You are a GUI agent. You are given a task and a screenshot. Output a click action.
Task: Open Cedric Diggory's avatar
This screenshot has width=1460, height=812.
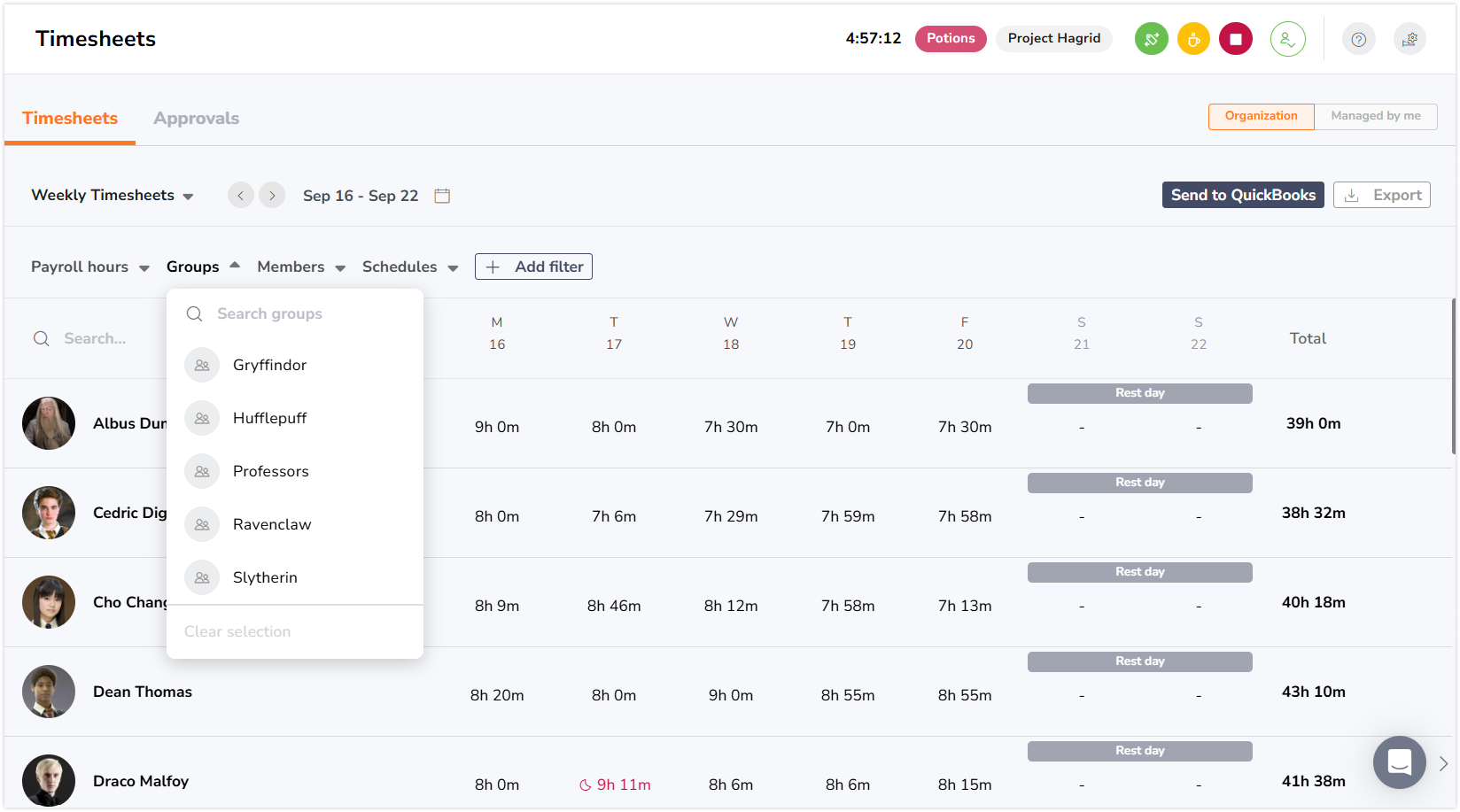point(49,513)
